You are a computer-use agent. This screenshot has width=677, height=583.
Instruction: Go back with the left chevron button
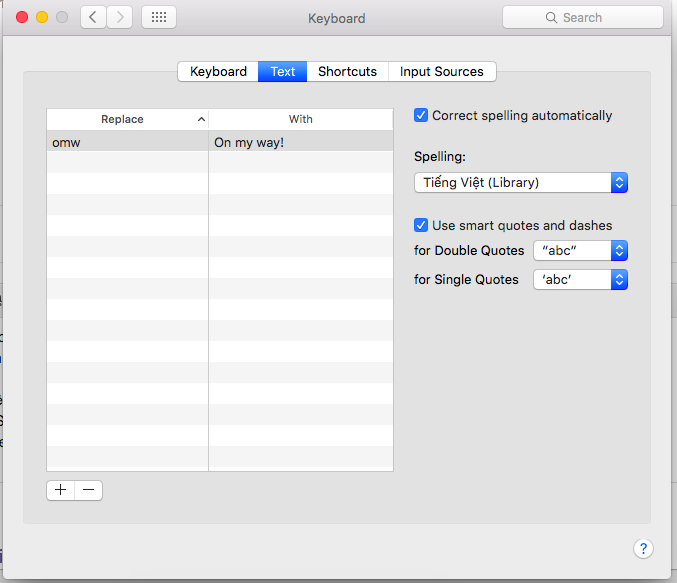click(x=93, y=17)
